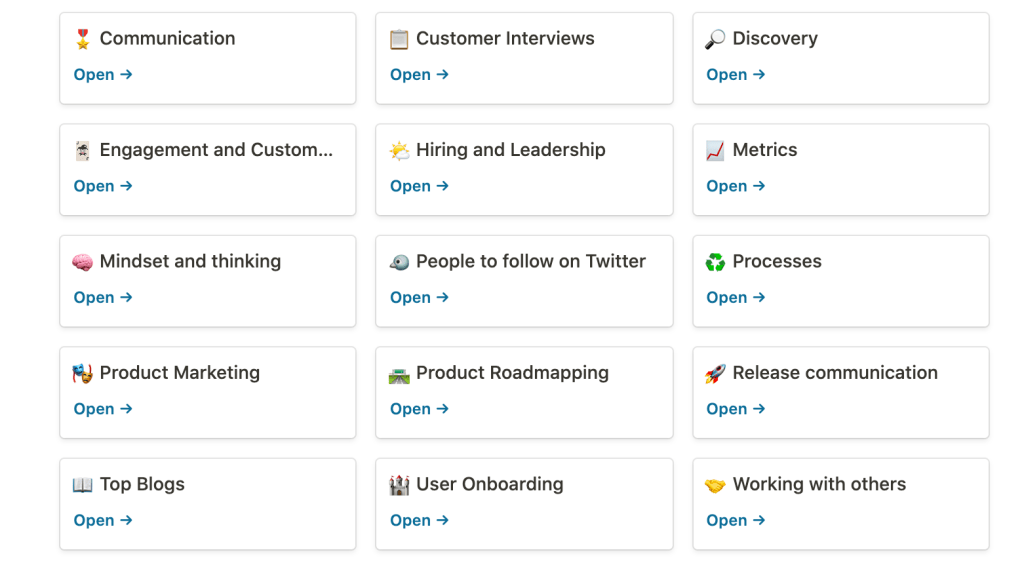Click the Release communication card title
The height and width of the screenshot is (569, 1024).
point(835,373)
